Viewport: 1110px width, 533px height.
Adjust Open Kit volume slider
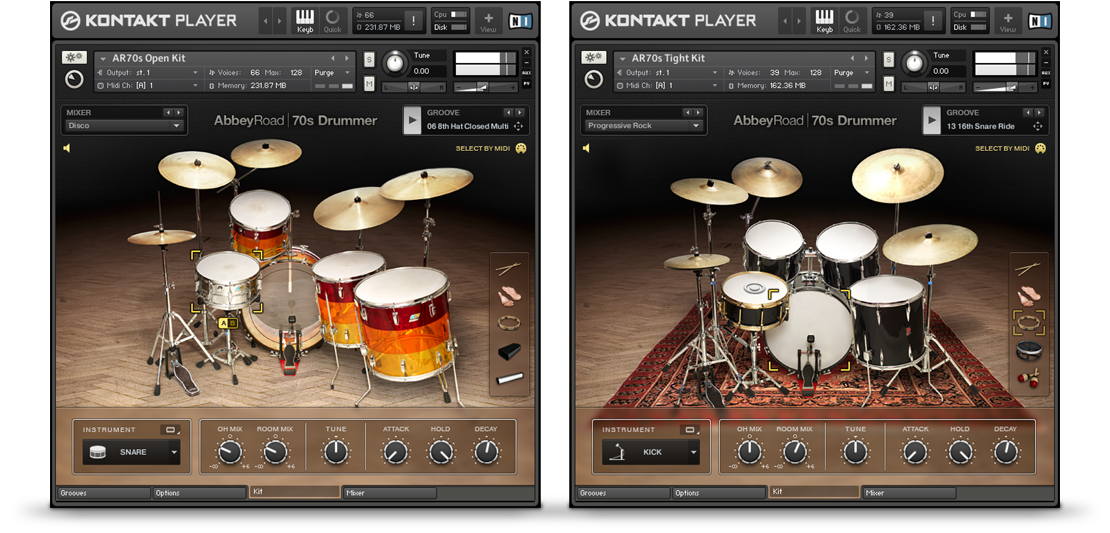[x=481, y=86]
